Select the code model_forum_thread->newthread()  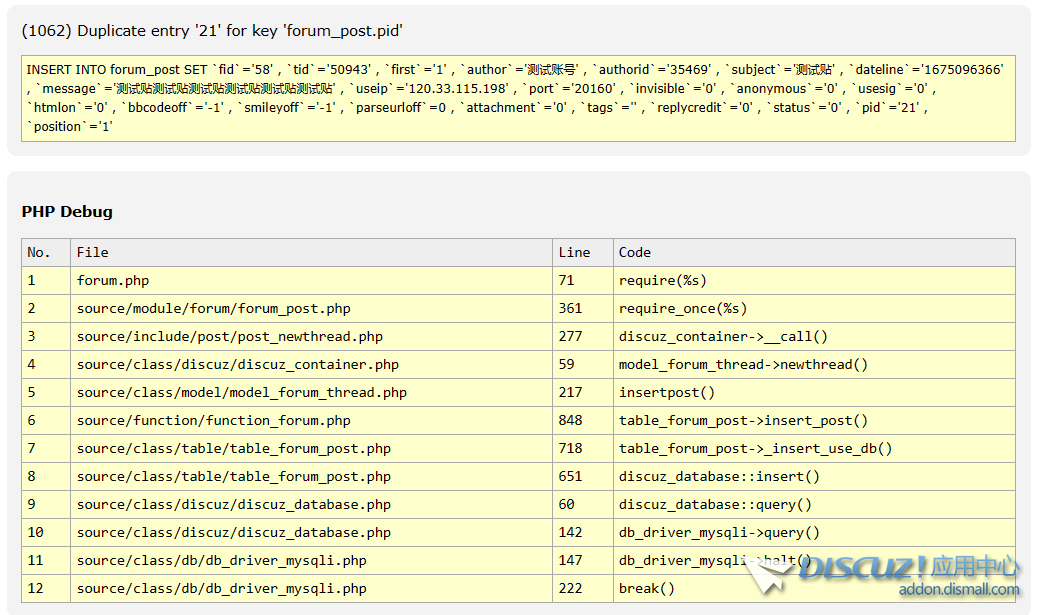point(743,365)
